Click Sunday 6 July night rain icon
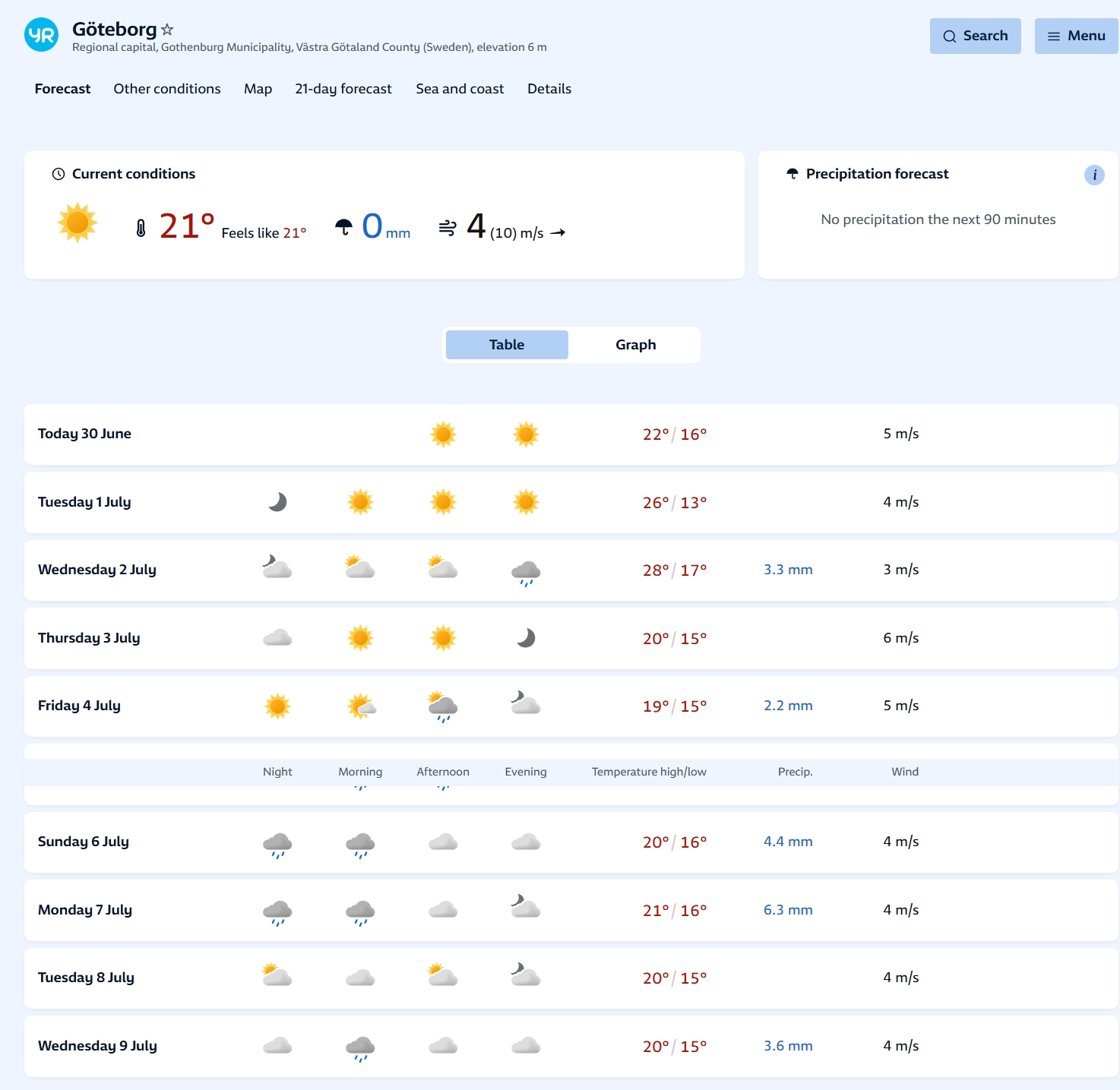The width and height of the screenshot is (1120, 1090). click(277, 845)
